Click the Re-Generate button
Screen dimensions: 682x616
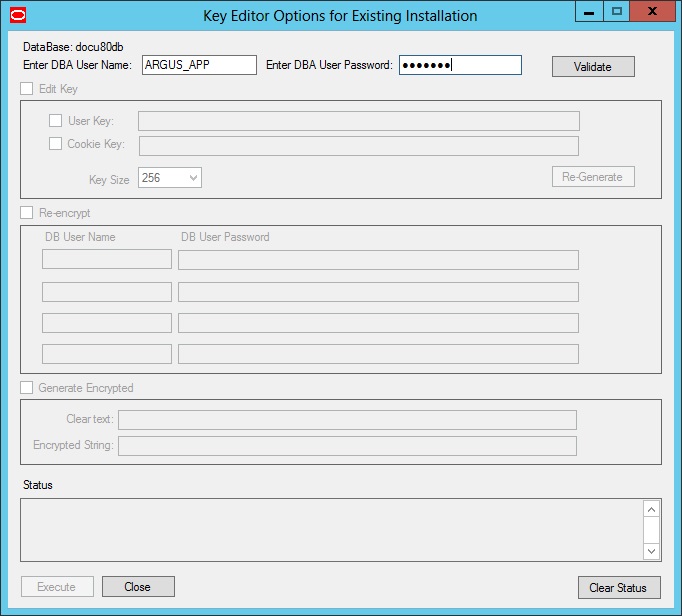593,177
